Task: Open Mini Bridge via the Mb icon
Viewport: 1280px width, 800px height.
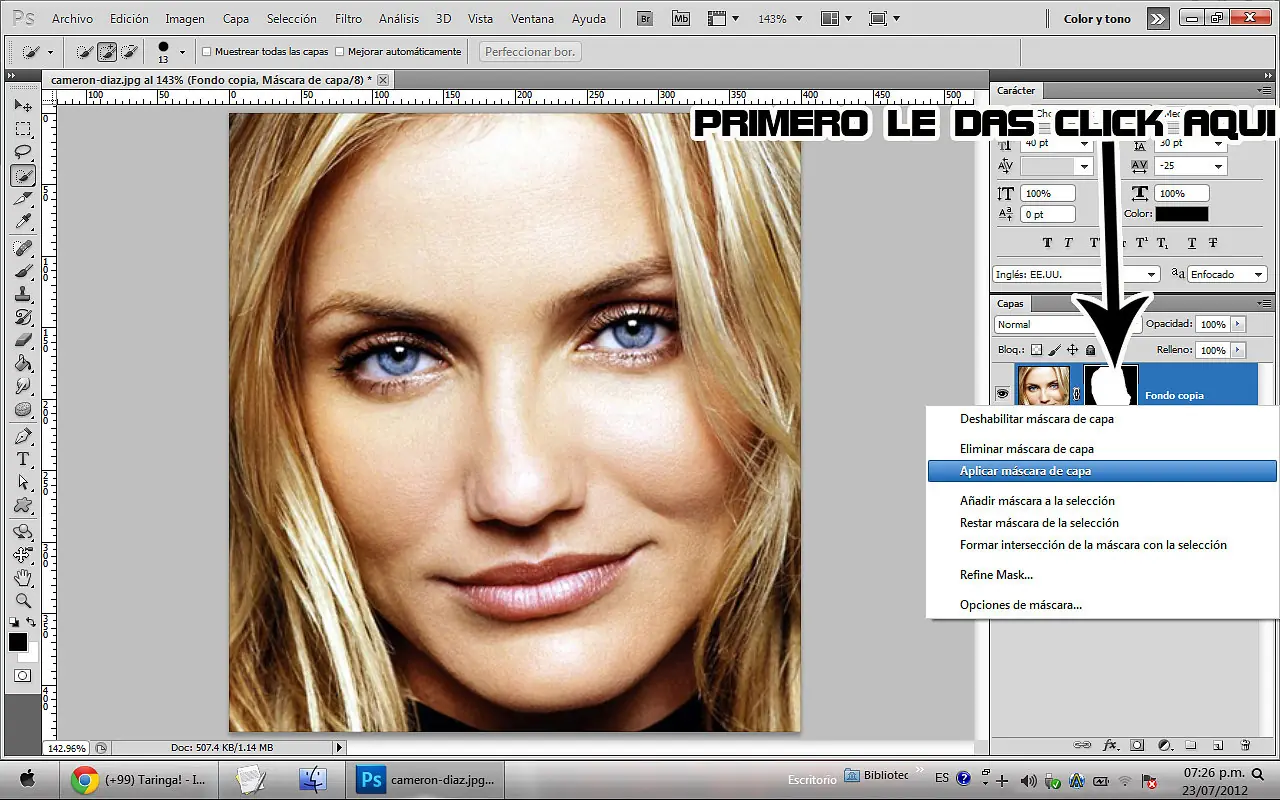Action: click(x=680, y=18)
